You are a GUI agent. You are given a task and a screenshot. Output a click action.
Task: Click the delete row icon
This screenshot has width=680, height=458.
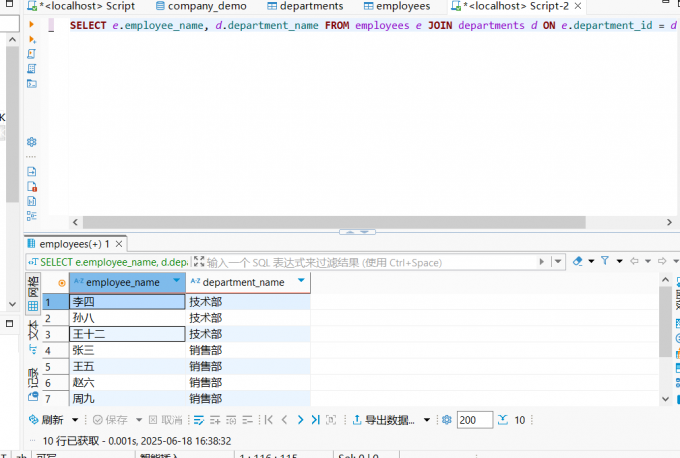pos(247,420)
